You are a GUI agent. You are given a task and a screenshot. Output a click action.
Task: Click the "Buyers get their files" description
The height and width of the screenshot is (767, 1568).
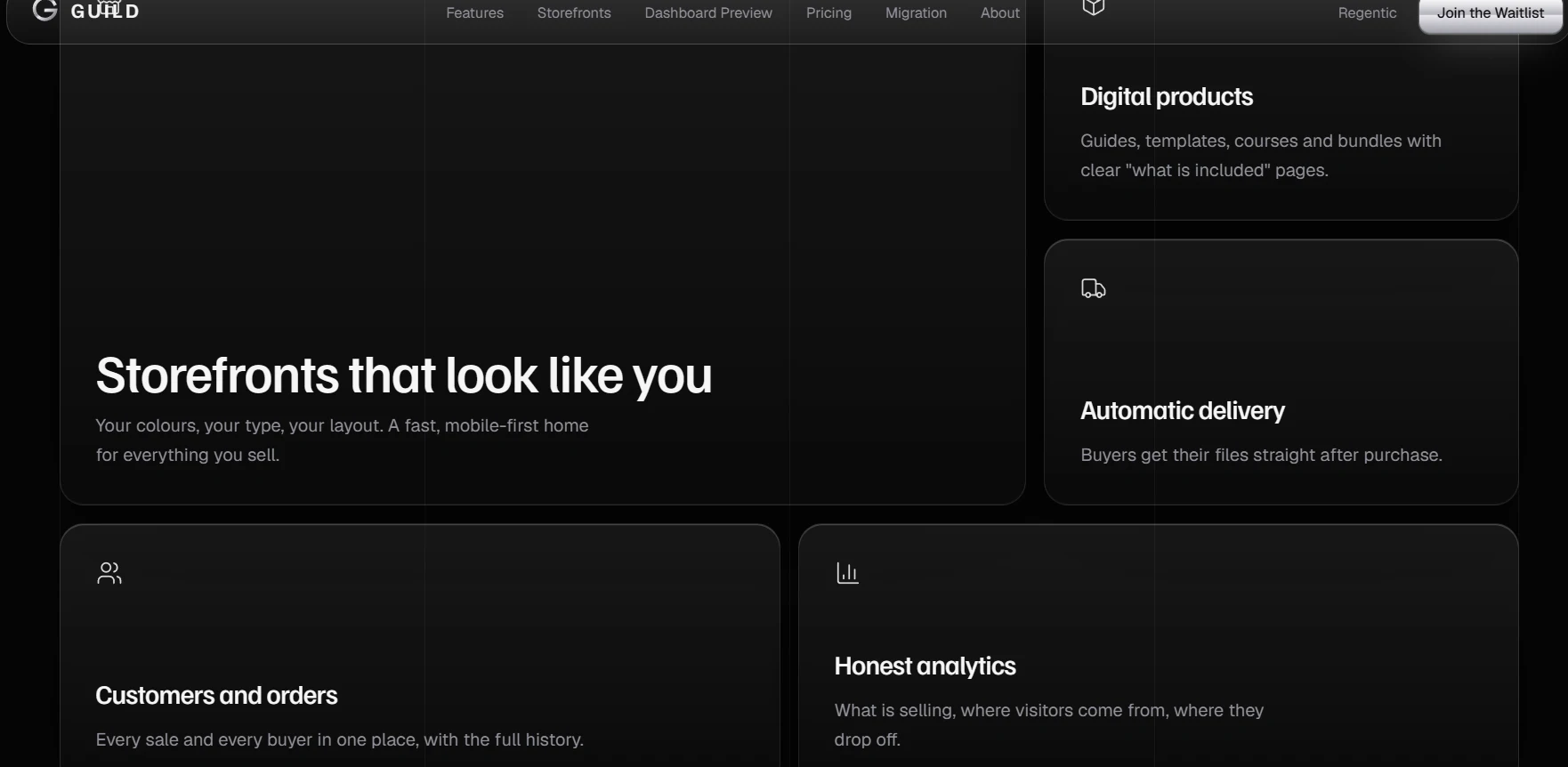point(1261,455)
